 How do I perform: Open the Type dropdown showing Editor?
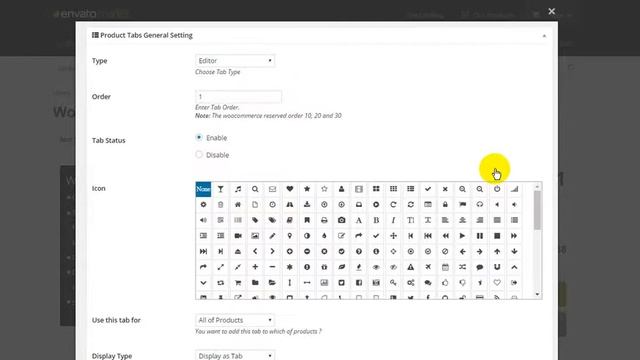point(235,60)
